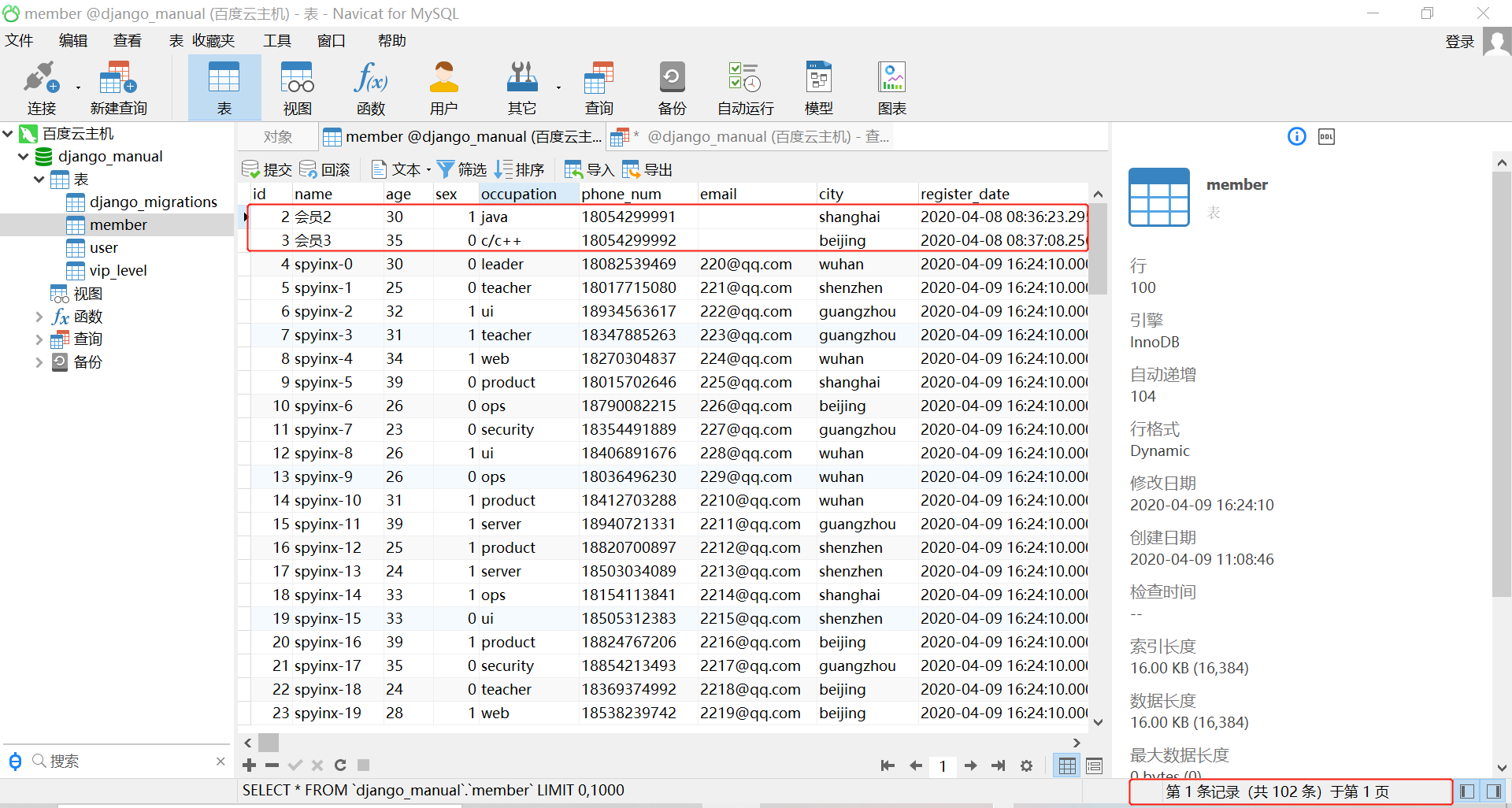Click the 提交 commit button

coord(267,169)
